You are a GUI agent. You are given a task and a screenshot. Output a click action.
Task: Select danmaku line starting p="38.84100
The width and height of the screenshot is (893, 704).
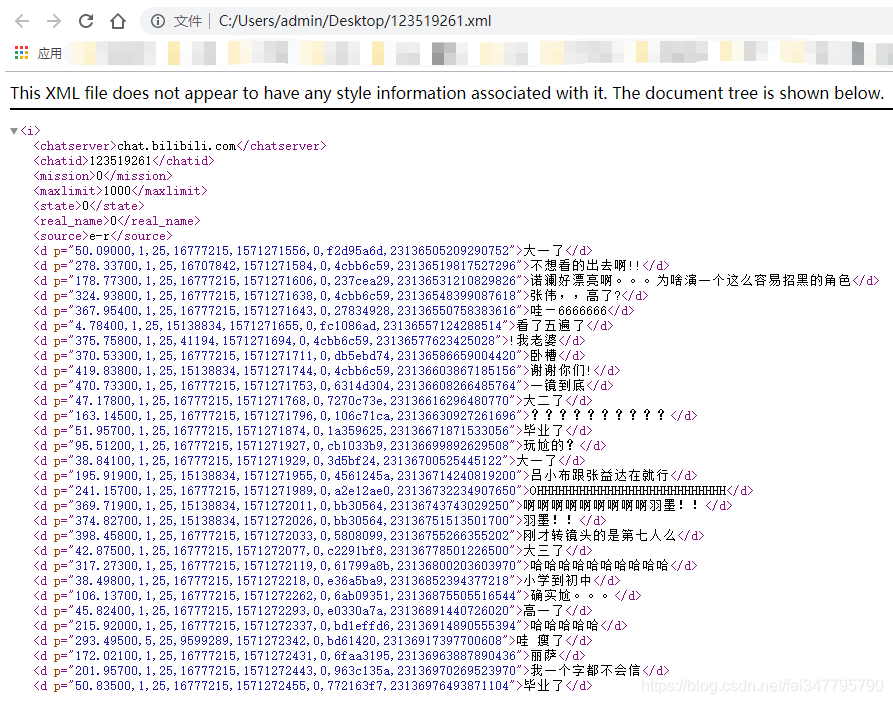309,460
